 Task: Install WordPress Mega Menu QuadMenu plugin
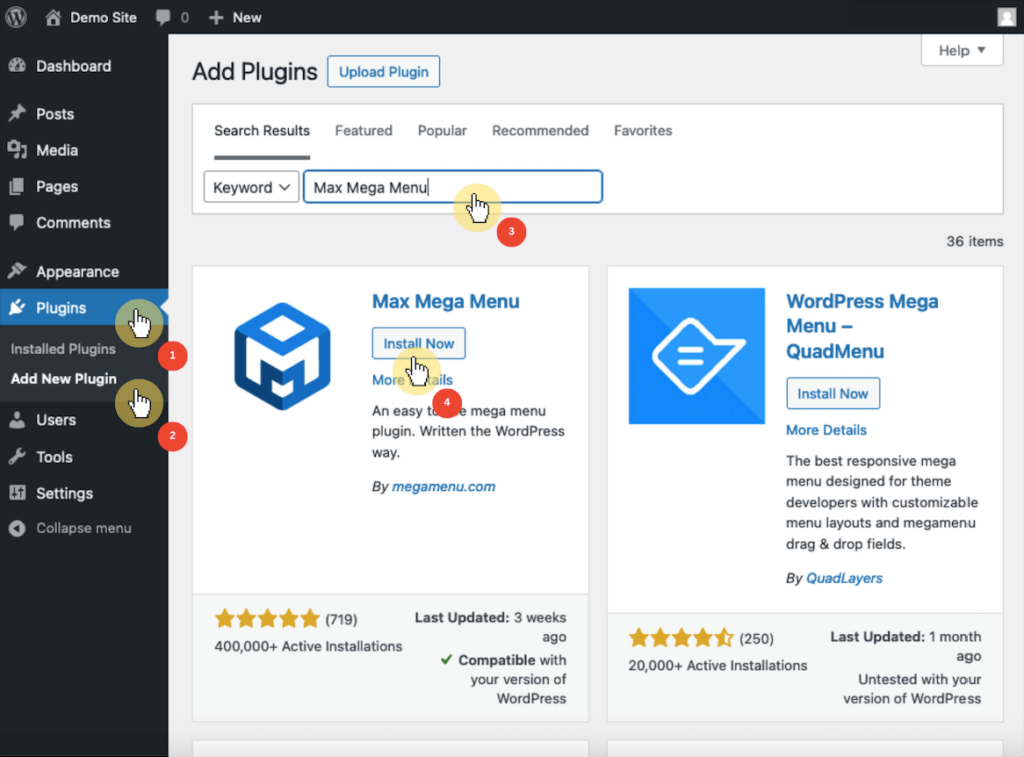click(833, 393)
